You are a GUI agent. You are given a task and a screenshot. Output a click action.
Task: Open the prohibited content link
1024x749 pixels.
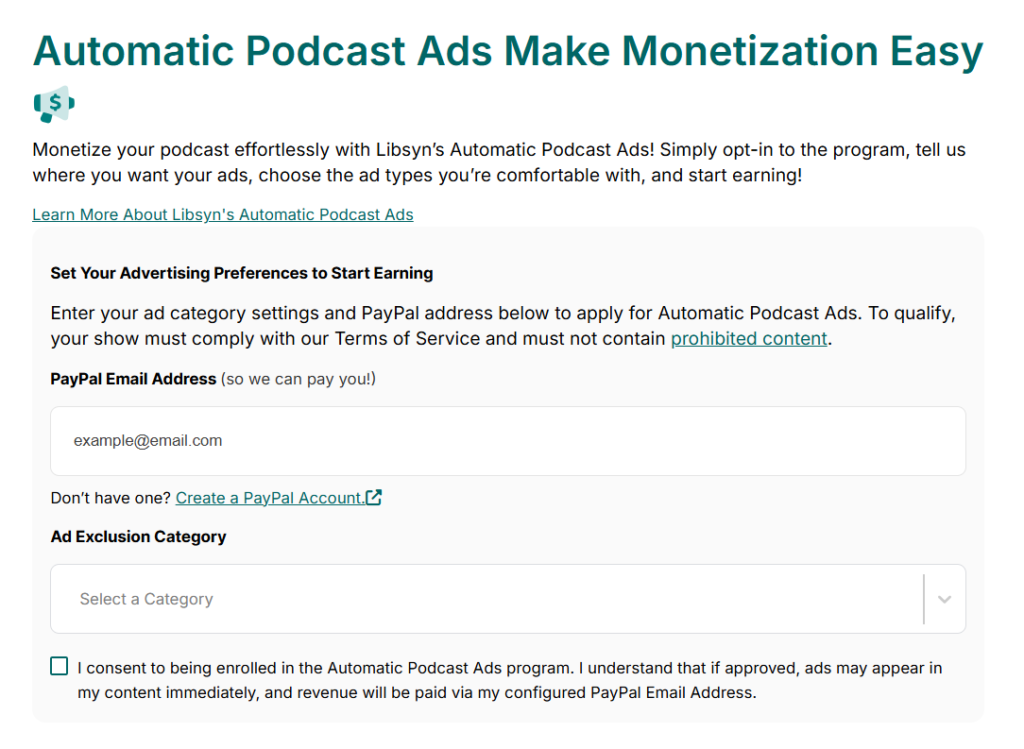click(x=749, y=338)
